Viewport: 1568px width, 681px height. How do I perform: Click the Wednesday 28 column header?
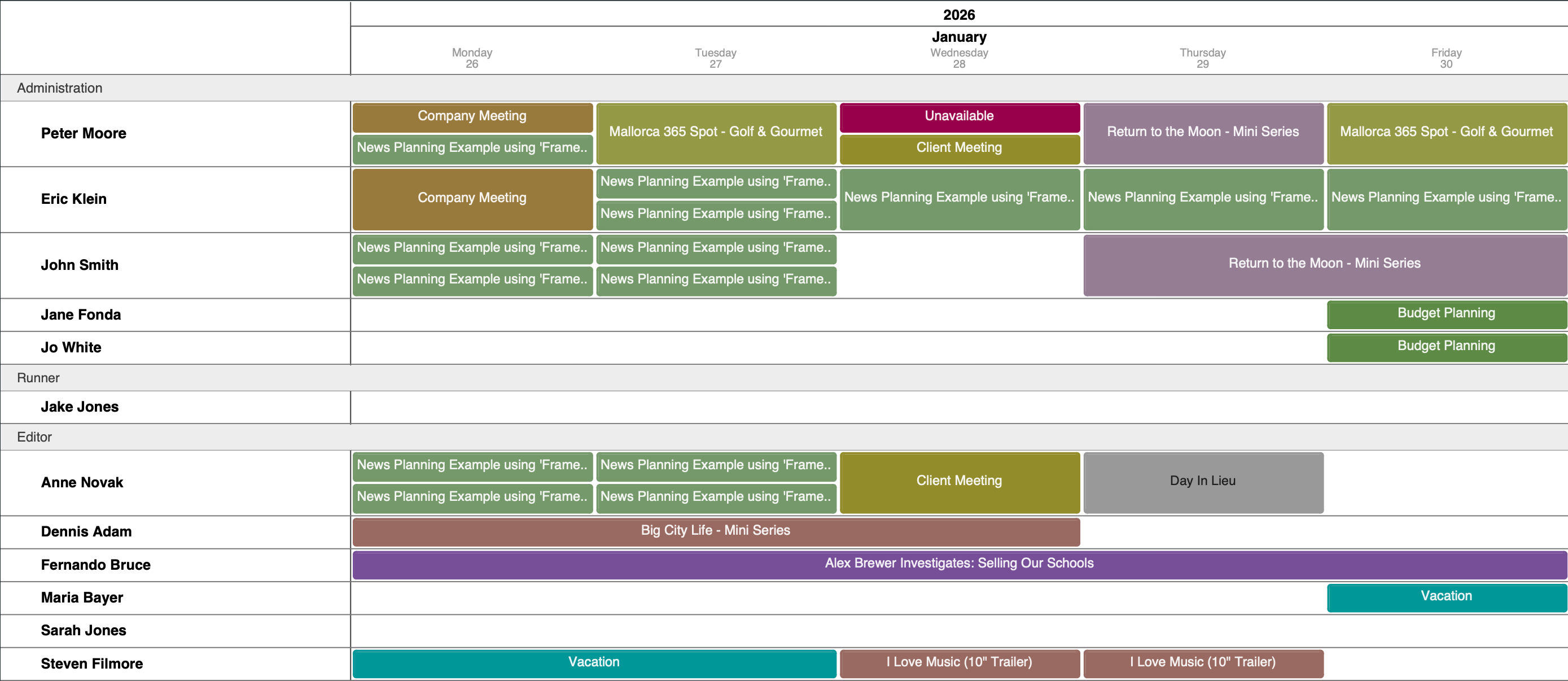[960, 59]
